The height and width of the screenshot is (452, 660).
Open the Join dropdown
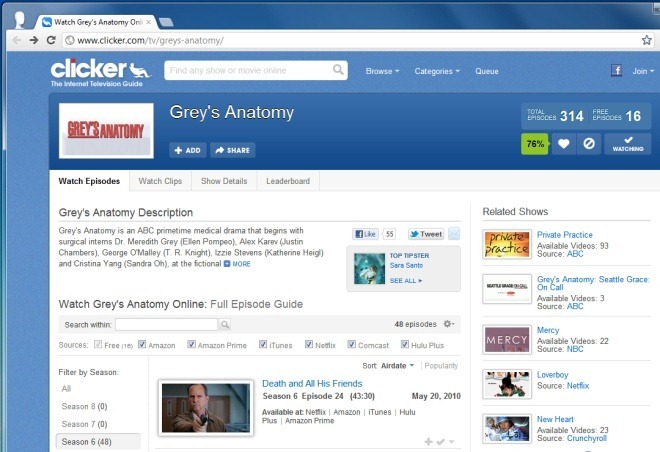tap(643, 71)
